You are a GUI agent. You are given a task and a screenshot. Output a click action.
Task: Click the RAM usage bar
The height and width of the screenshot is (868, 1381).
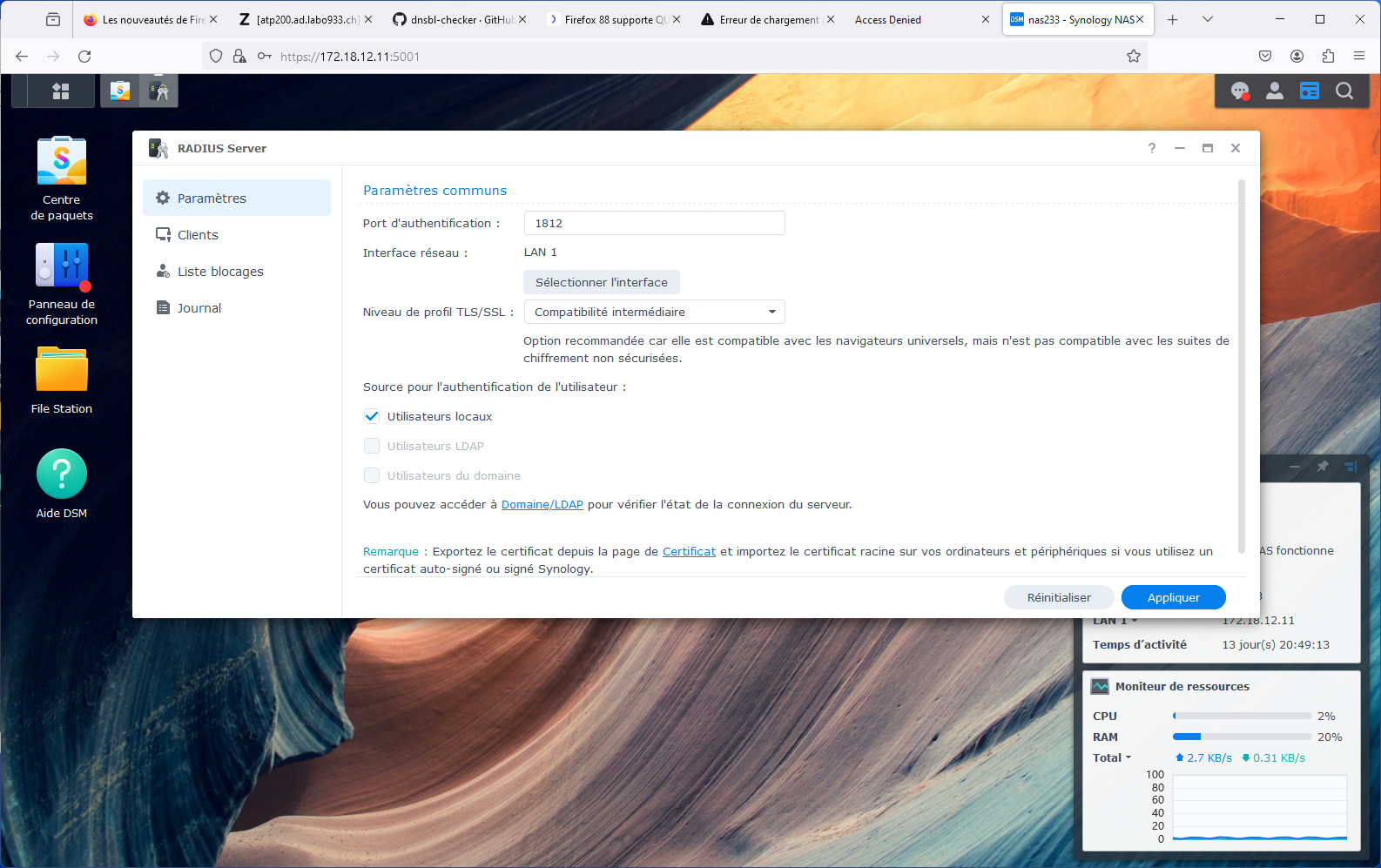1243,737
